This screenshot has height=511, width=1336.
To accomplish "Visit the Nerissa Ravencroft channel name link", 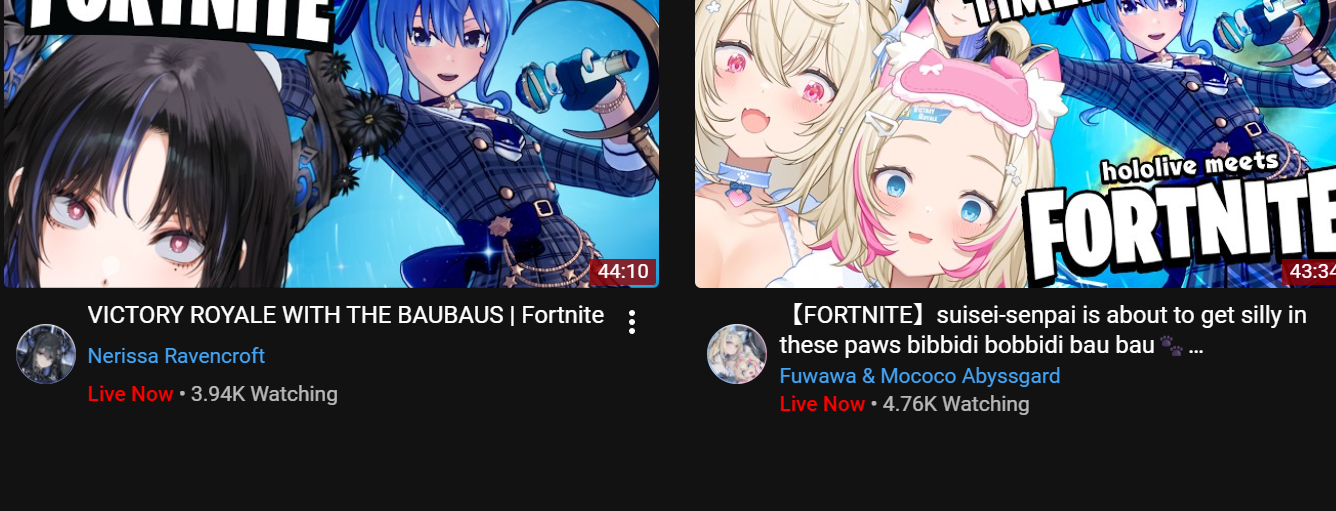I will [176, 356].
